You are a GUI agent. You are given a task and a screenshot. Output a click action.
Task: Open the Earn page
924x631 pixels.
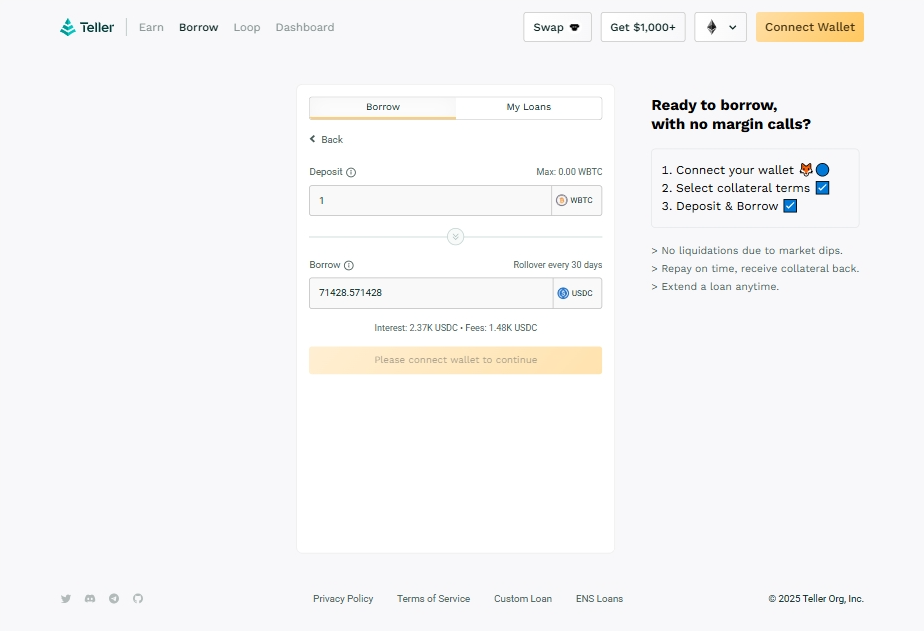point(151,27)
